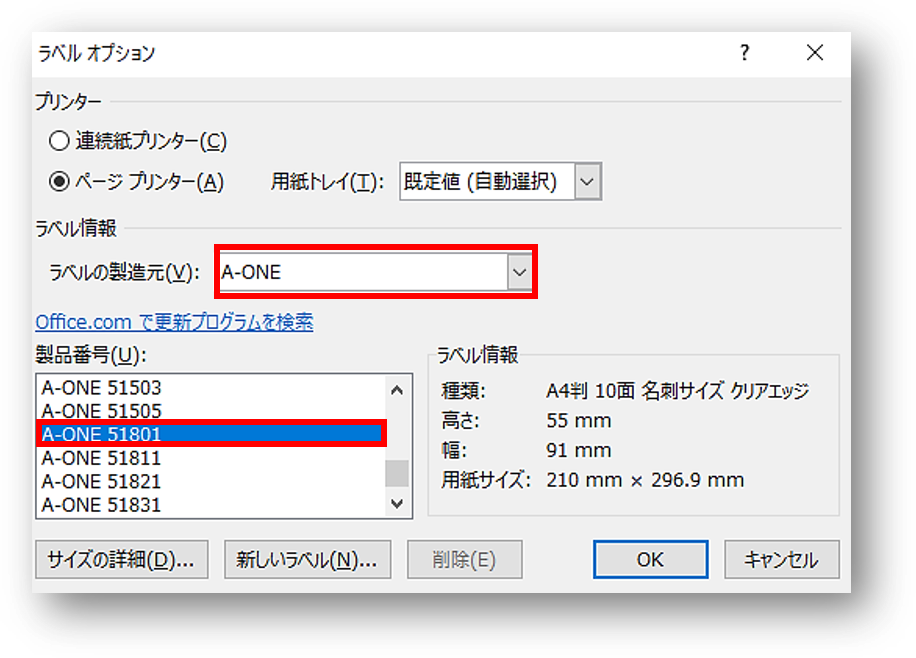Click the キャンセル button
The image size is (916, 658).
pos(782,560)
